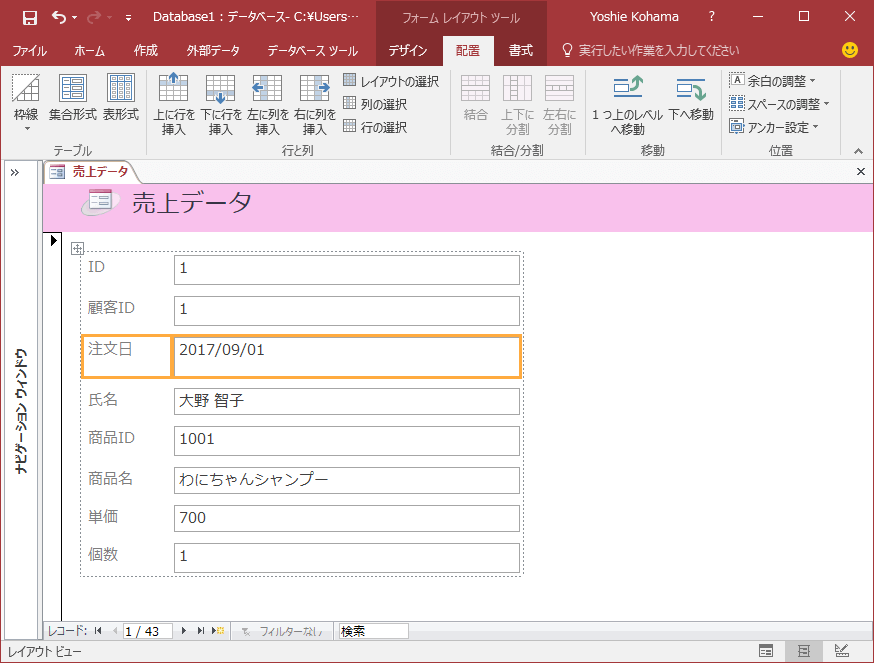Click new blank record button
The height and width of the screenshot is (663, 874).
[218, 631]
